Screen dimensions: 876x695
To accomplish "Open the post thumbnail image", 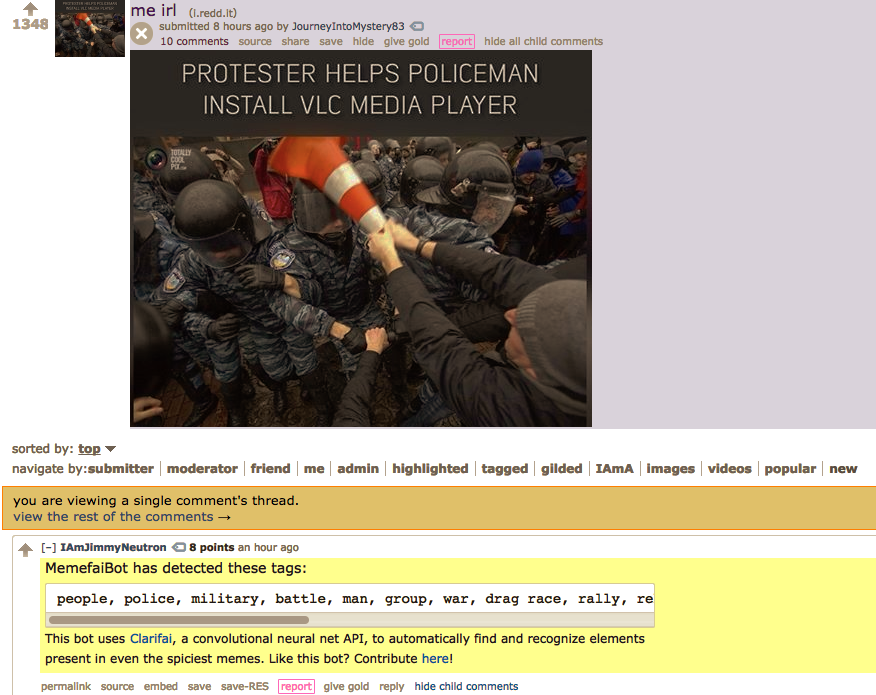I will point(89,28).
